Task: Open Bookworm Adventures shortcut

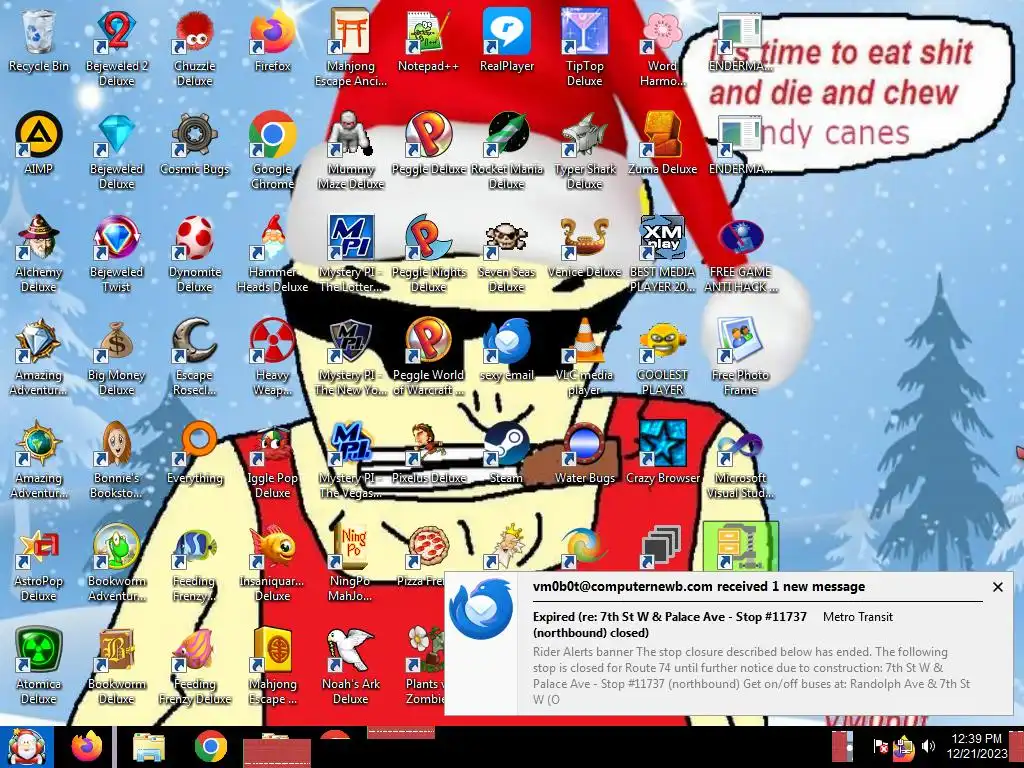Action: point(116,563)
